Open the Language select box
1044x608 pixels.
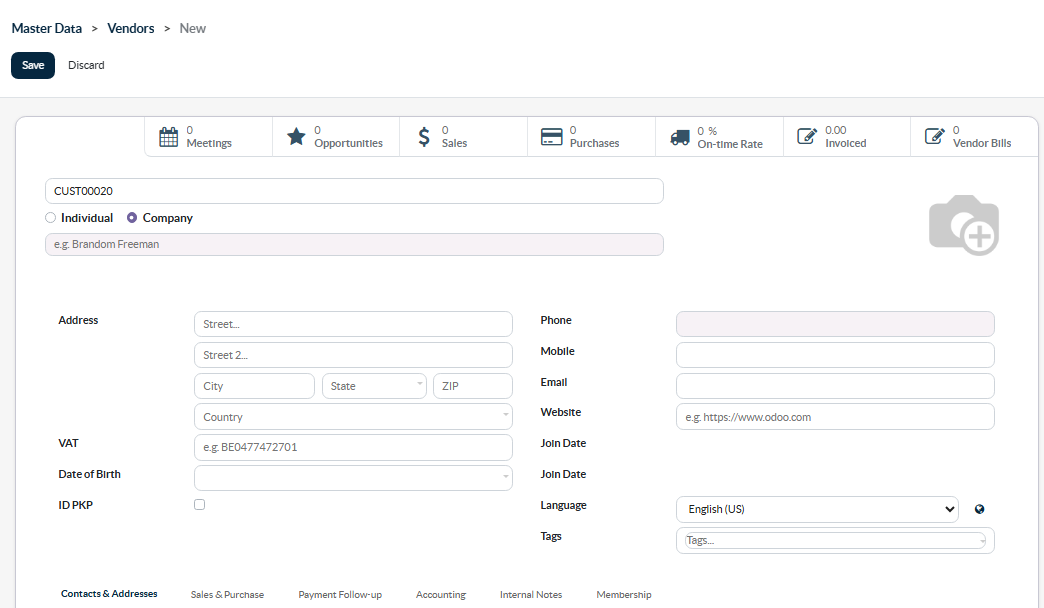(x=817, y=509)
